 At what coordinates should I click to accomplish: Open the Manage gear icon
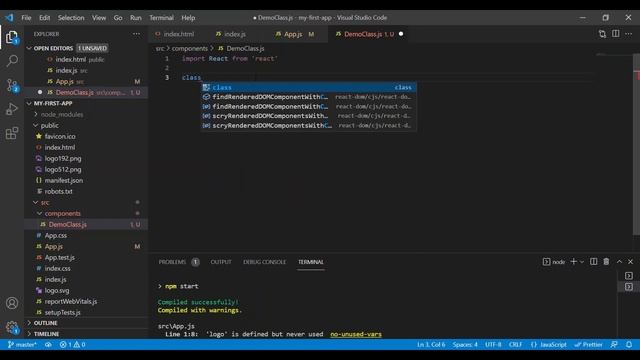pyautogui.click(x=12, y=327)
